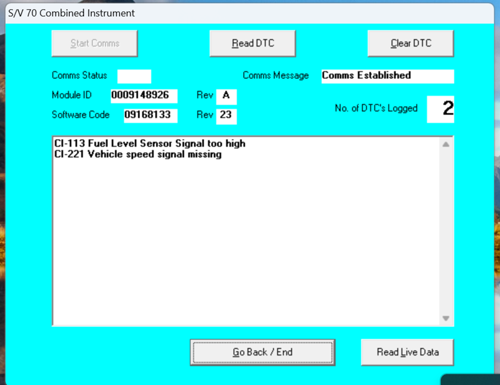Click the greyed-out Start Comms button
The image size is (500, 385).
(x=95, y=43)
